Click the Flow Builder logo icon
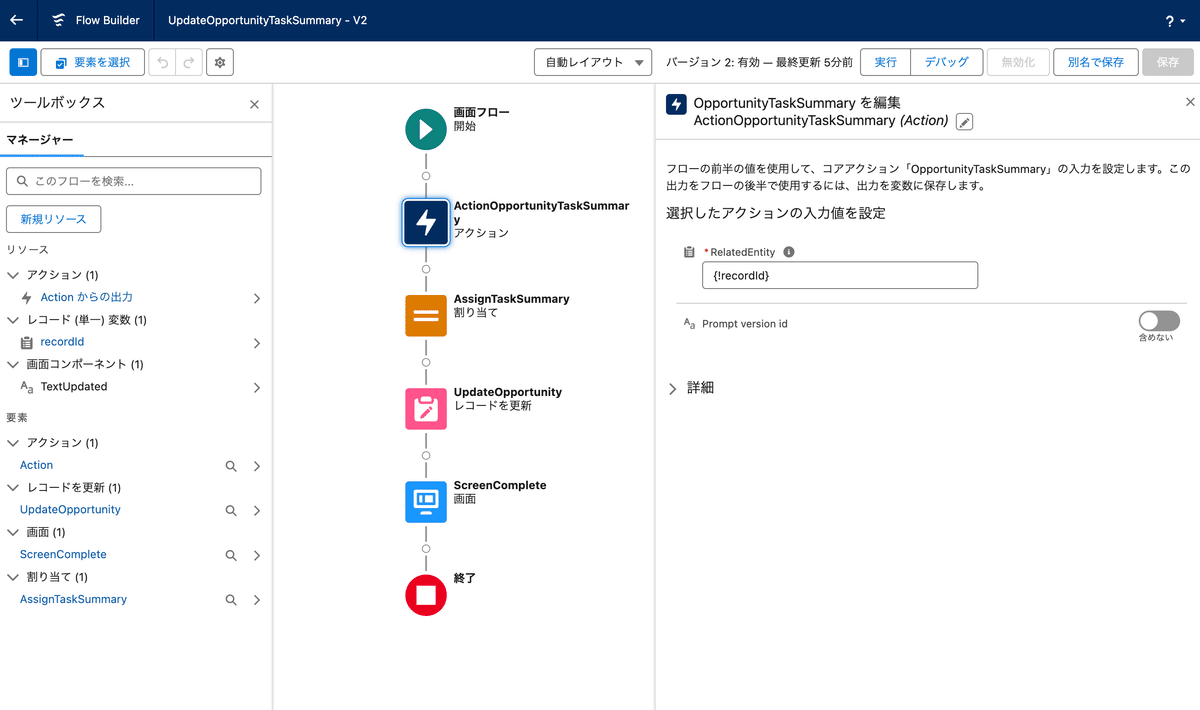The height and width of the screenshot is (710, 1200). tap(59, 20)
